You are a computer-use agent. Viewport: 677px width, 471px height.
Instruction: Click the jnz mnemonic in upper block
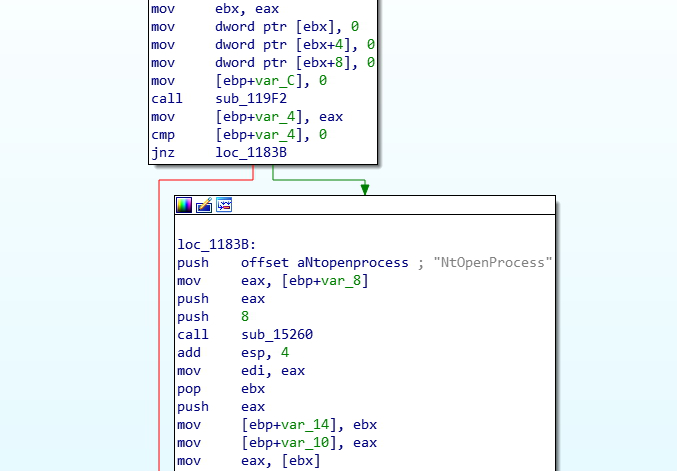[163, 152]
